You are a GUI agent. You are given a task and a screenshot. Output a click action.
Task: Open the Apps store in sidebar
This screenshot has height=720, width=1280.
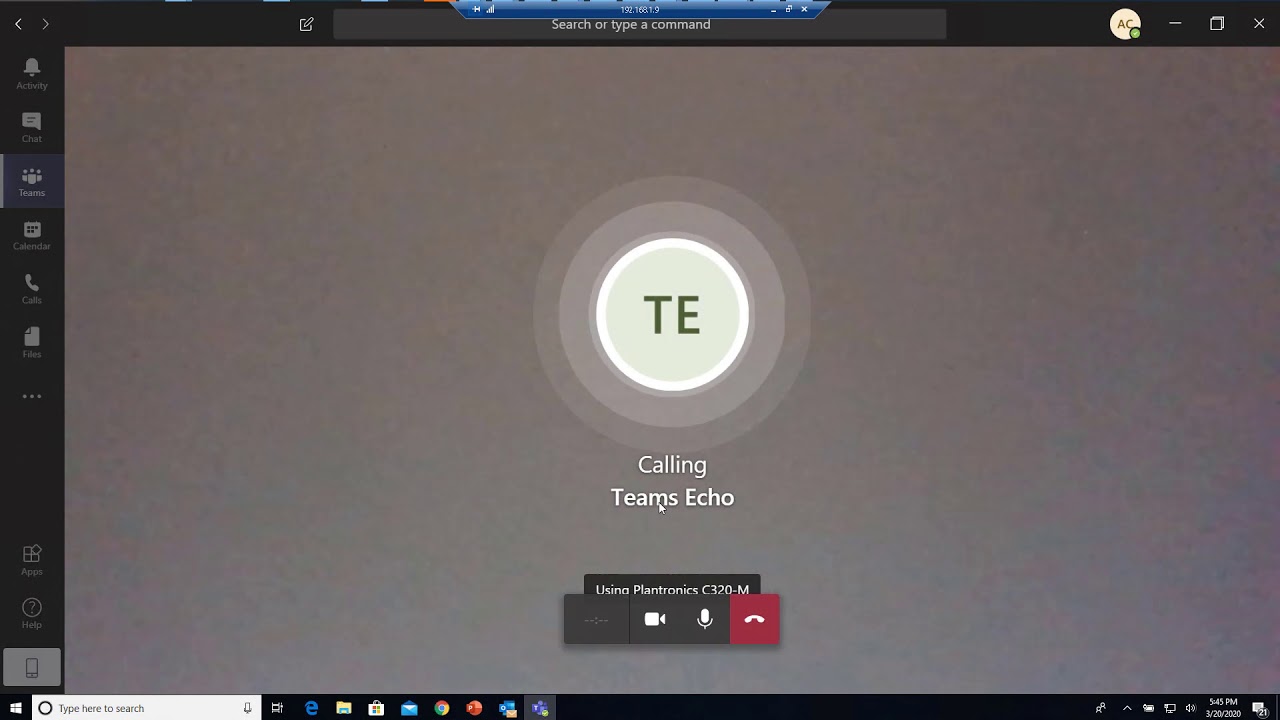tap(32, 560)
